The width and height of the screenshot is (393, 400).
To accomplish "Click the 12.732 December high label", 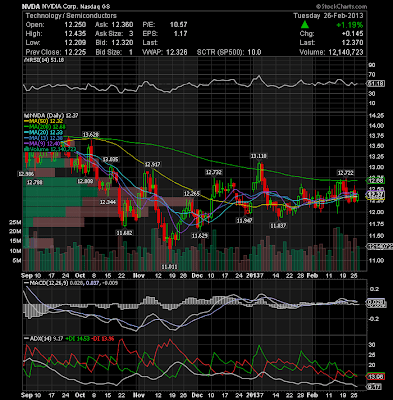I will click(213, 172).
